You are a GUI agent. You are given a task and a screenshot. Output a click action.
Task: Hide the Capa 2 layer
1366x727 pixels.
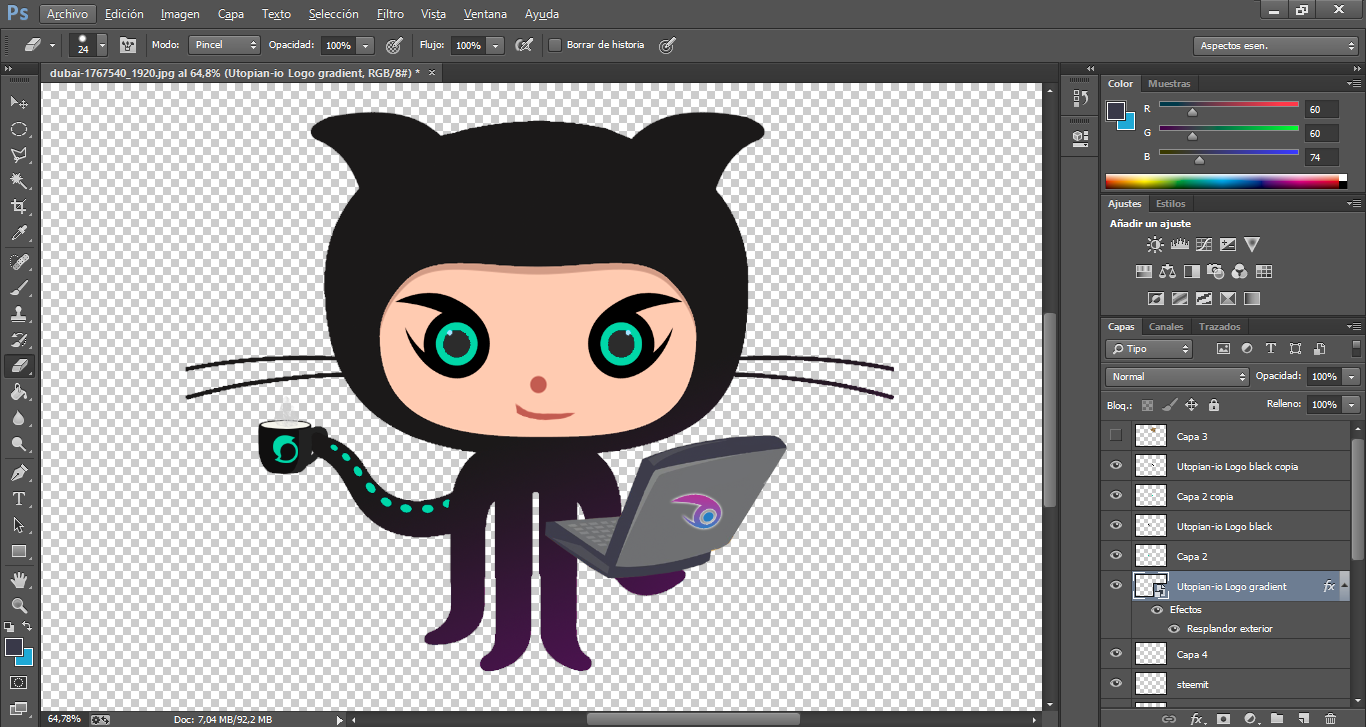tap(1116, 556)
